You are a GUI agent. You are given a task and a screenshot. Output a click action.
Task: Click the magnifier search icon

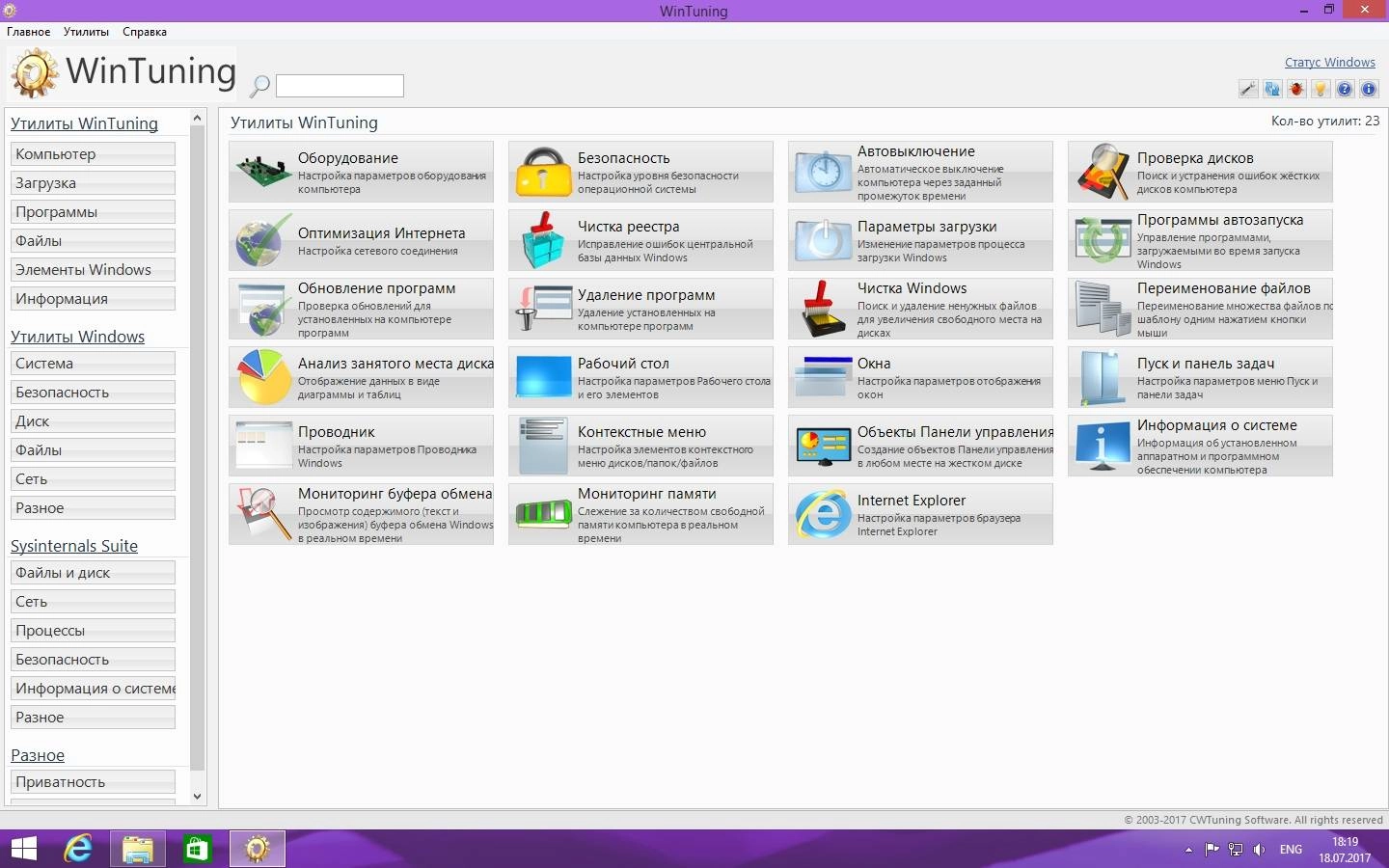259,86
